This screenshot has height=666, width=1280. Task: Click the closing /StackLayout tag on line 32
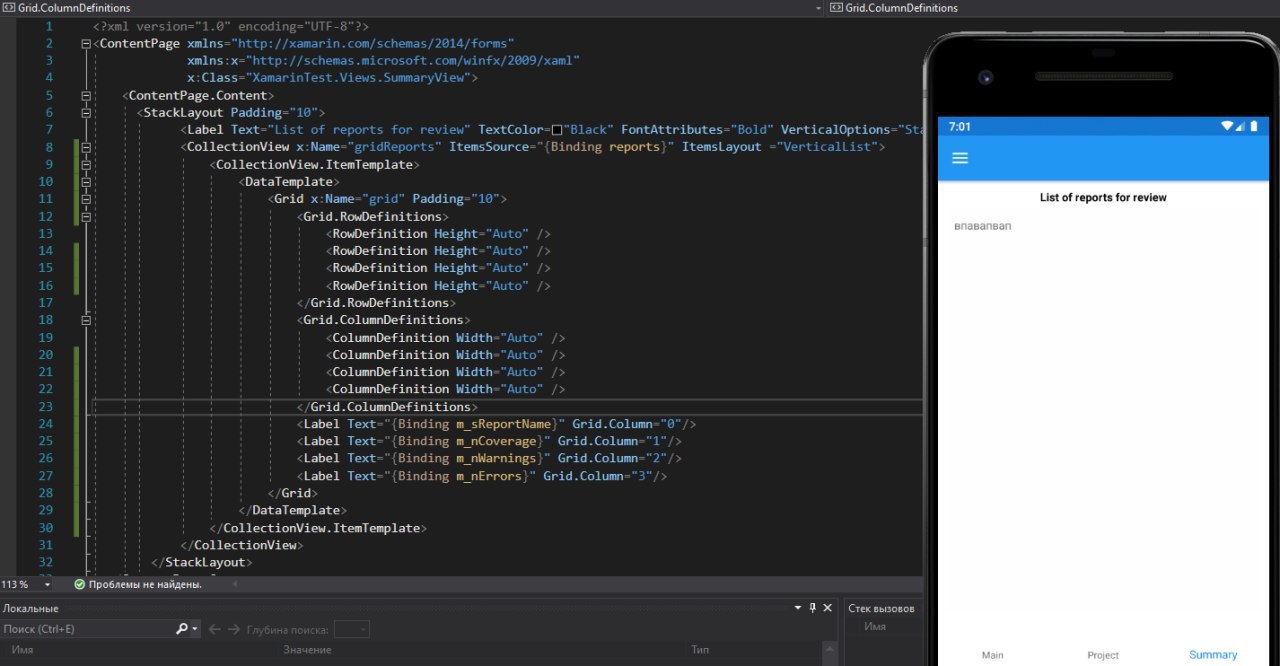point(202,562)
